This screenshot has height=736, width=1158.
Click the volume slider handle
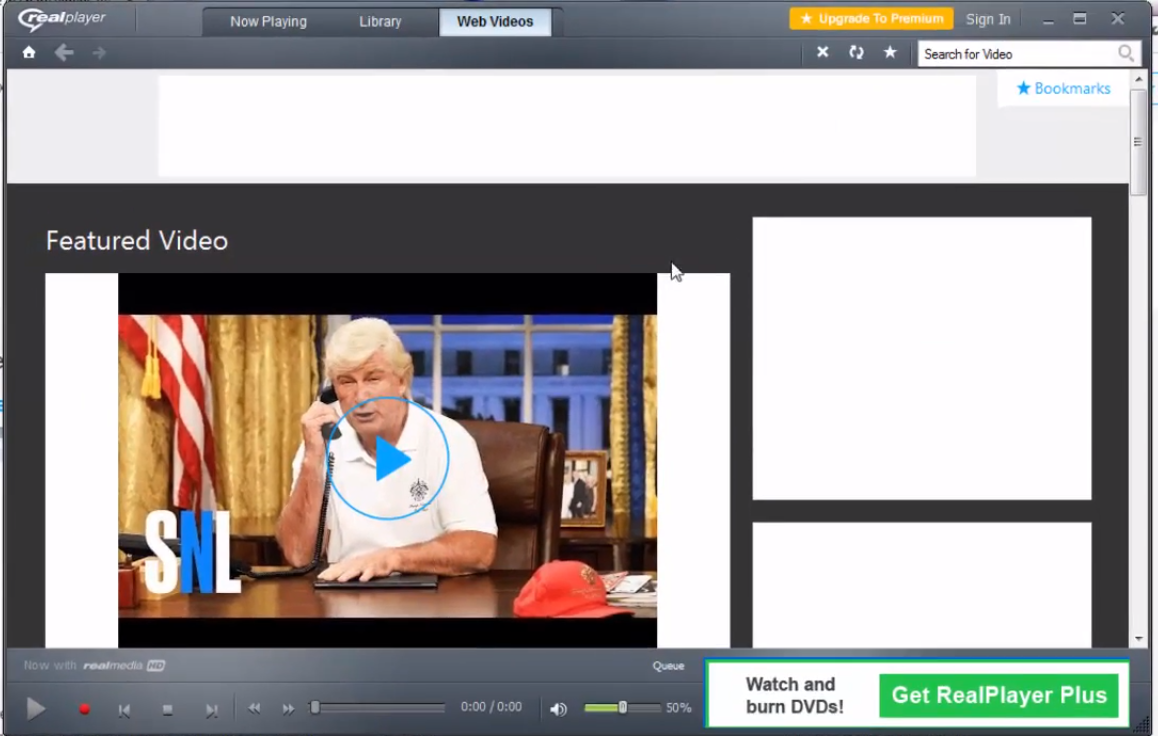point(623,707)
